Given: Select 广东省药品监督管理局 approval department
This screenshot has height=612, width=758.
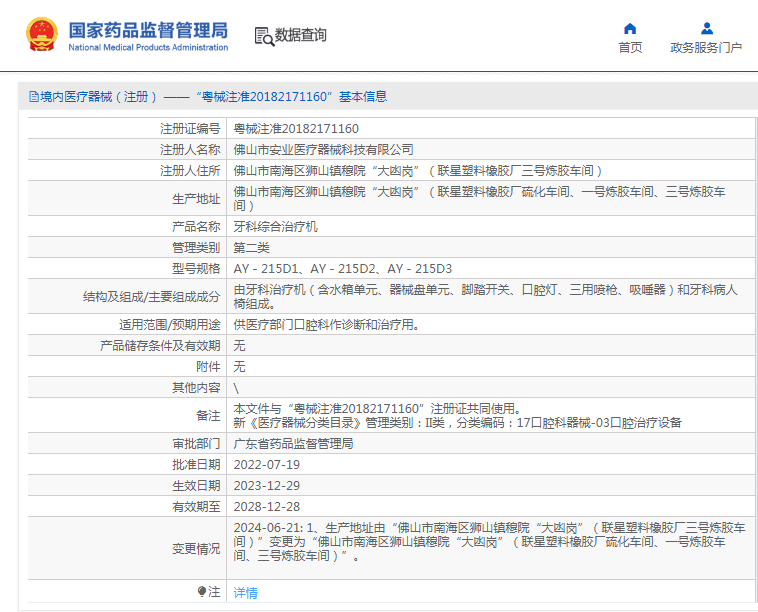Looking at the screenshot, I should coord(293,443).
